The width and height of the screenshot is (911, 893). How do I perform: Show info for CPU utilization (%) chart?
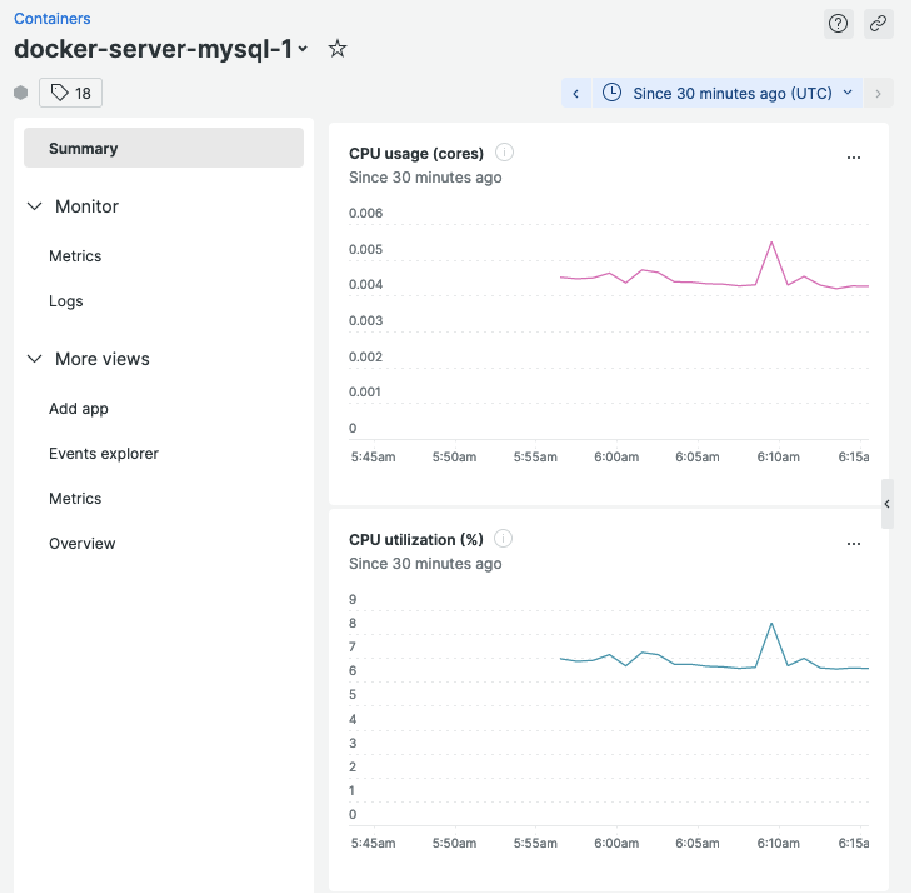[x=503, y=539]
